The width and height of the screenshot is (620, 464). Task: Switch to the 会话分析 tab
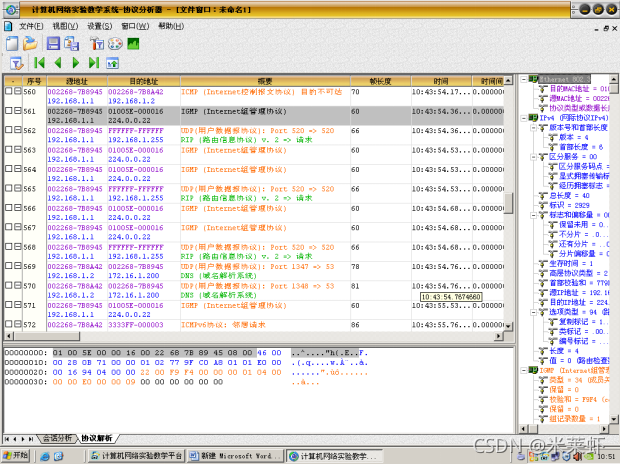58,438
